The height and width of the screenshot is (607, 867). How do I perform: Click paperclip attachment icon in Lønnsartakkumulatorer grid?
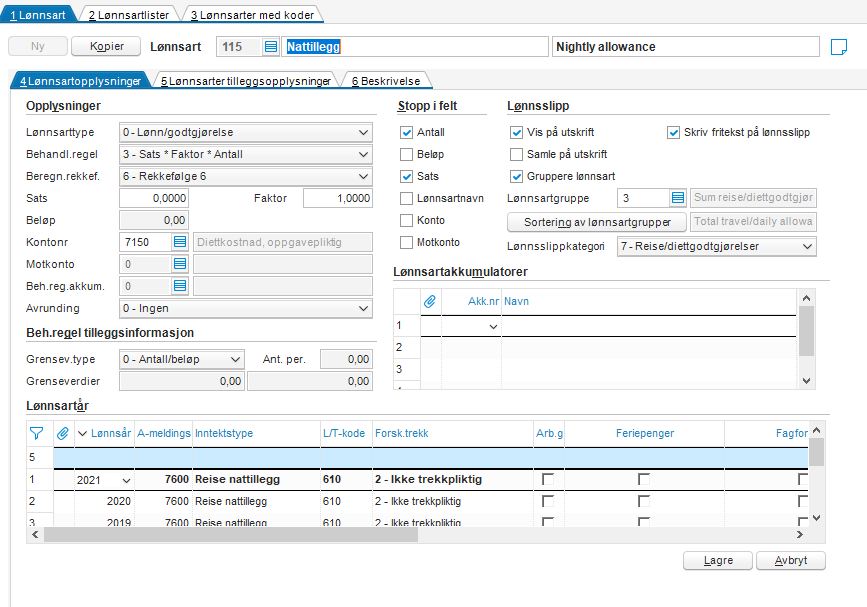click(x=431, y=300)
